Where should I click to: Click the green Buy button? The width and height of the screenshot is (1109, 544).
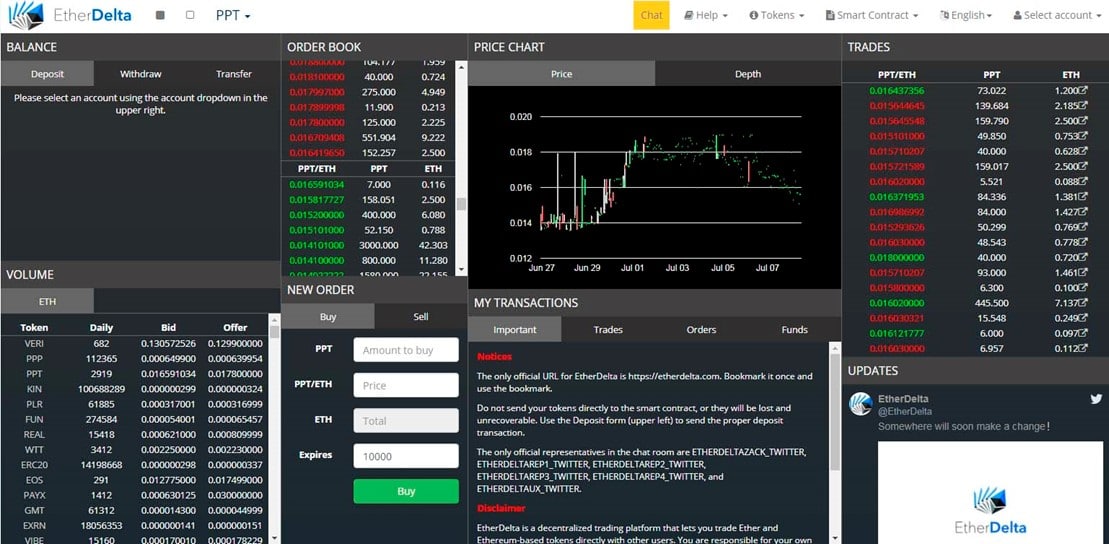[406, 491]
